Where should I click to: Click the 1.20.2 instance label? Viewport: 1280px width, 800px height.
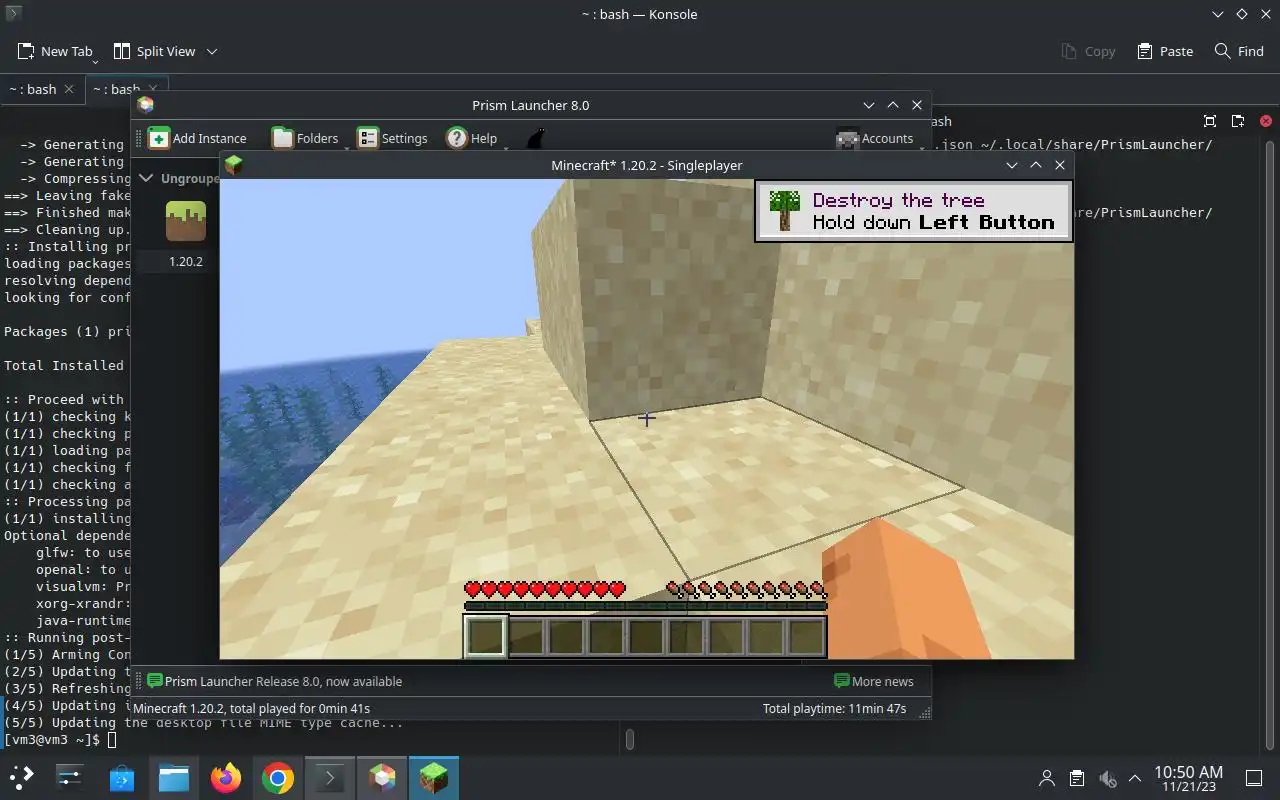click(x=185, y=261)
